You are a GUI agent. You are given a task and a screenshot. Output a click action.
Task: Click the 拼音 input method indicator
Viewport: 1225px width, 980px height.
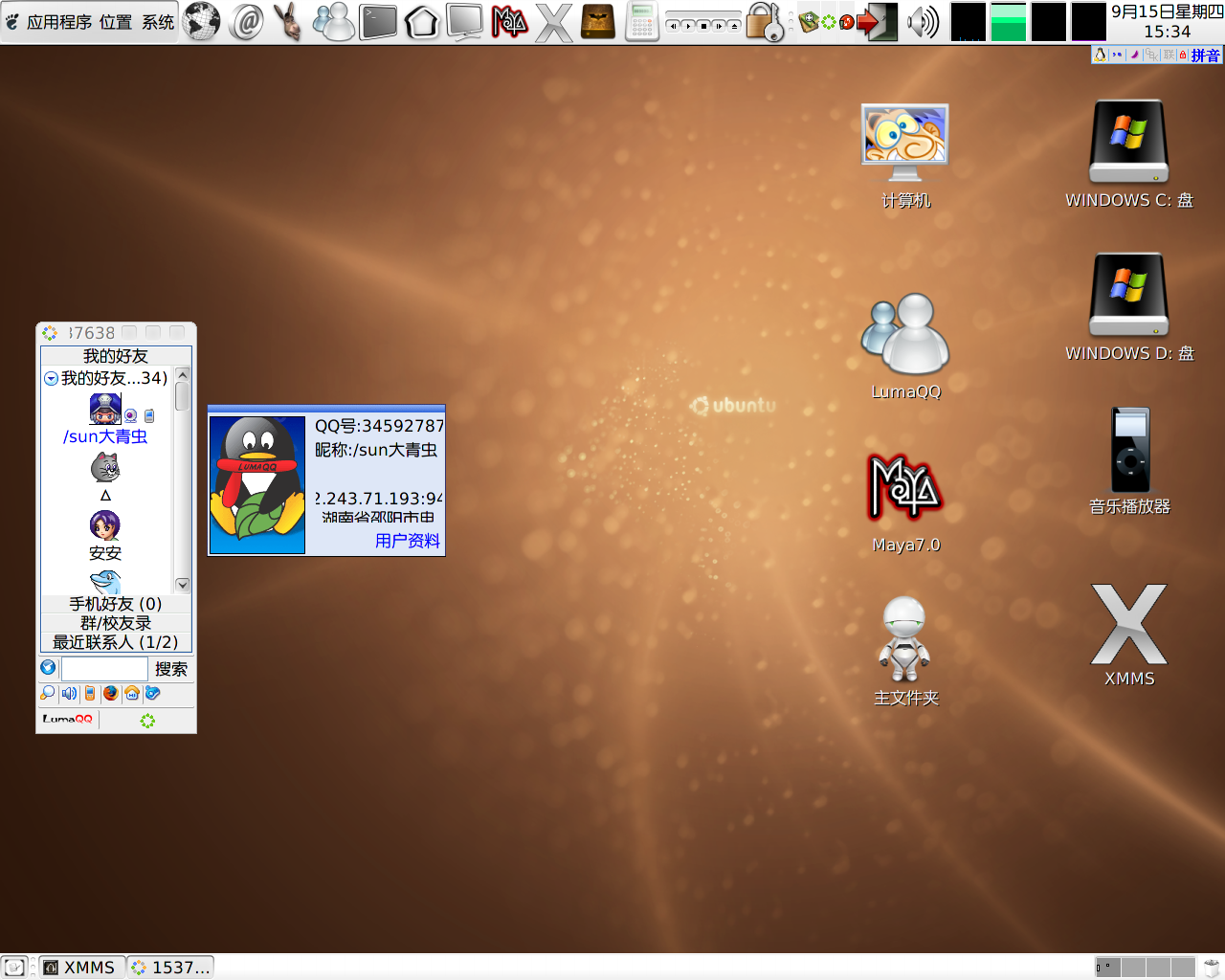click(x=1205, y=56)
